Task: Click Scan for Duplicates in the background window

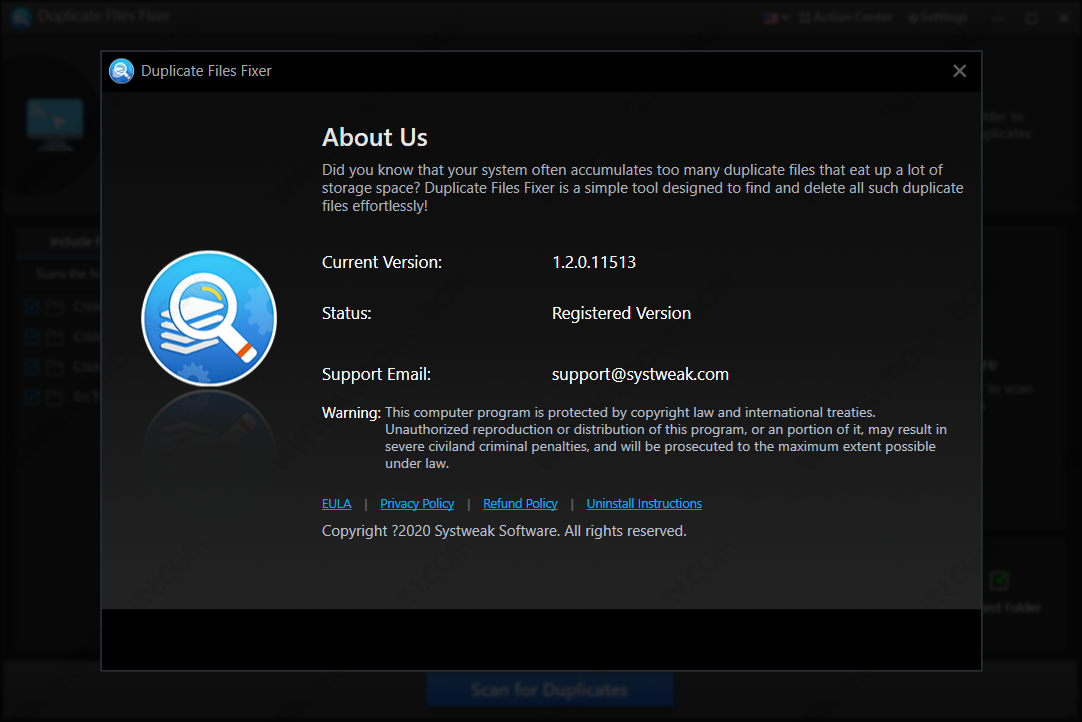Action: click(549, 690)
